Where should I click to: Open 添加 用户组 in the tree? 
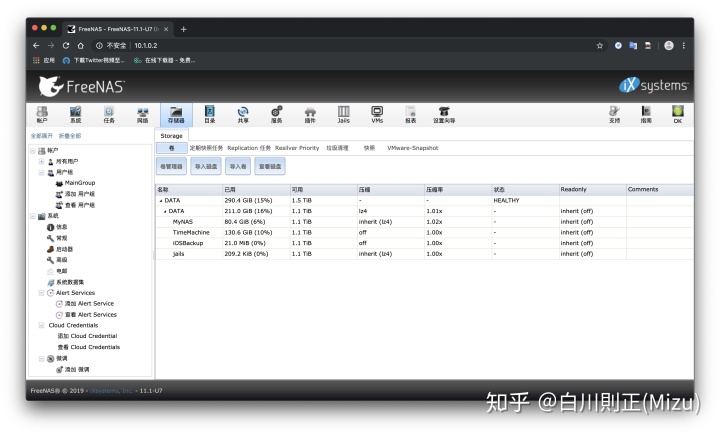[79, 194]
